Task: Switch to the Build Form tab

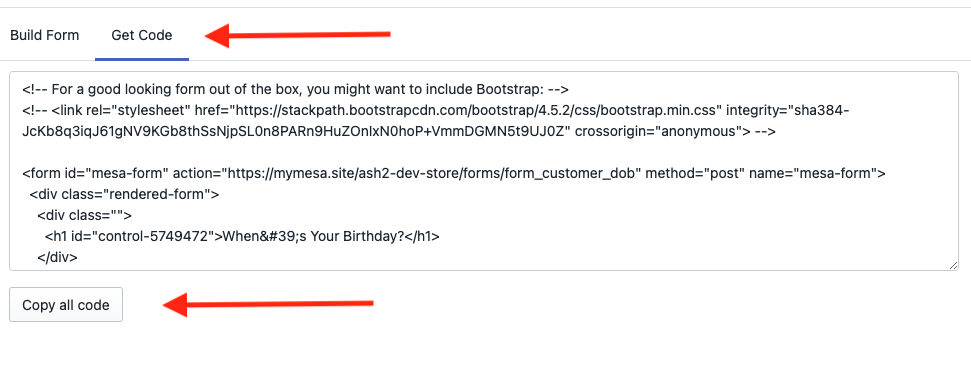Action: point(45,35)
